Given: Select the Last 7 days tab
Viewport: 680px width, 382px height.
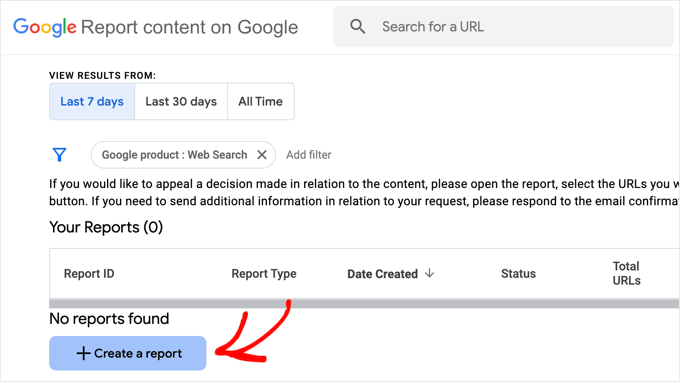Looking at the screenshot, I should click(x=92, y=101).
